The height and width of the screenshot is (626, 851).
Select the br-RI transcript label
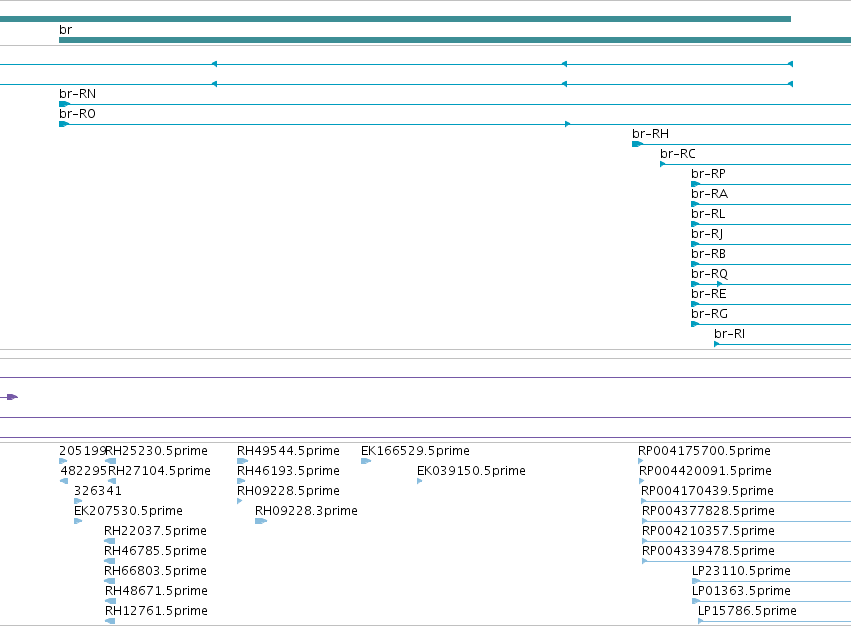[x=729, y=334]
